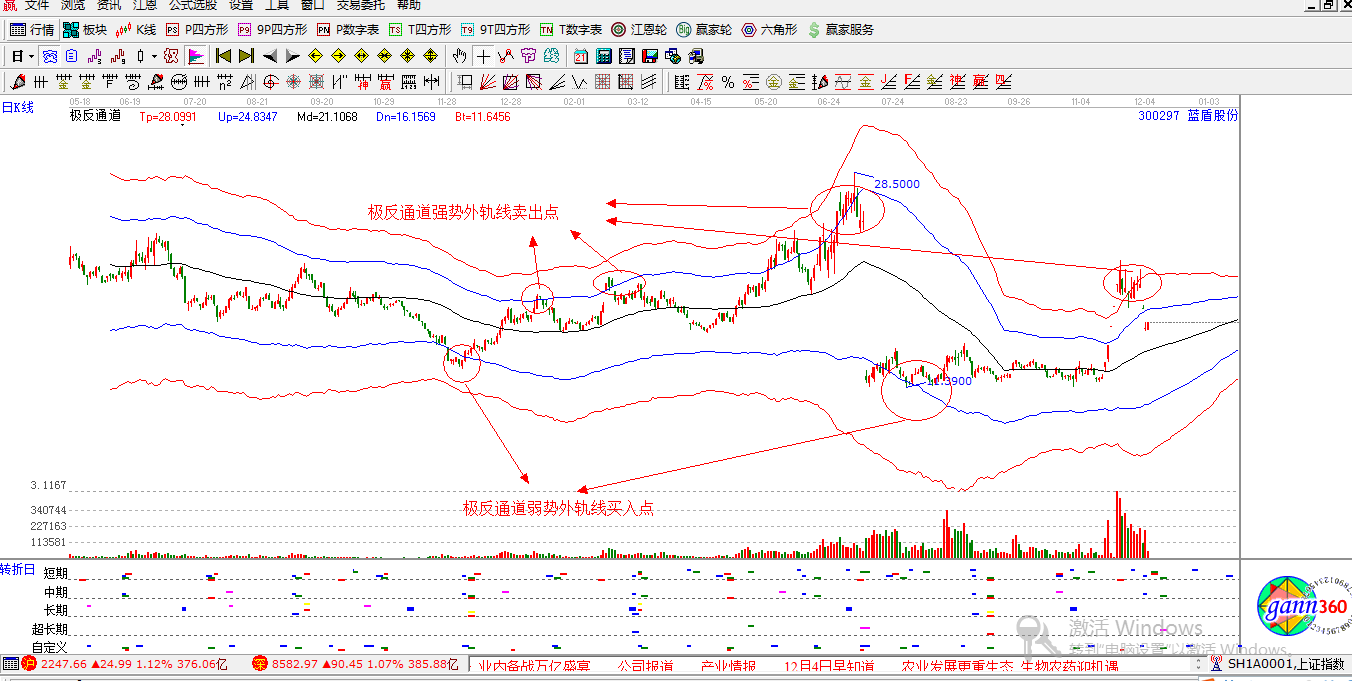The height and width of the screenshot is (681, 1352).
Task: Select the hand pan tool
Action: (x=459, y=56)
